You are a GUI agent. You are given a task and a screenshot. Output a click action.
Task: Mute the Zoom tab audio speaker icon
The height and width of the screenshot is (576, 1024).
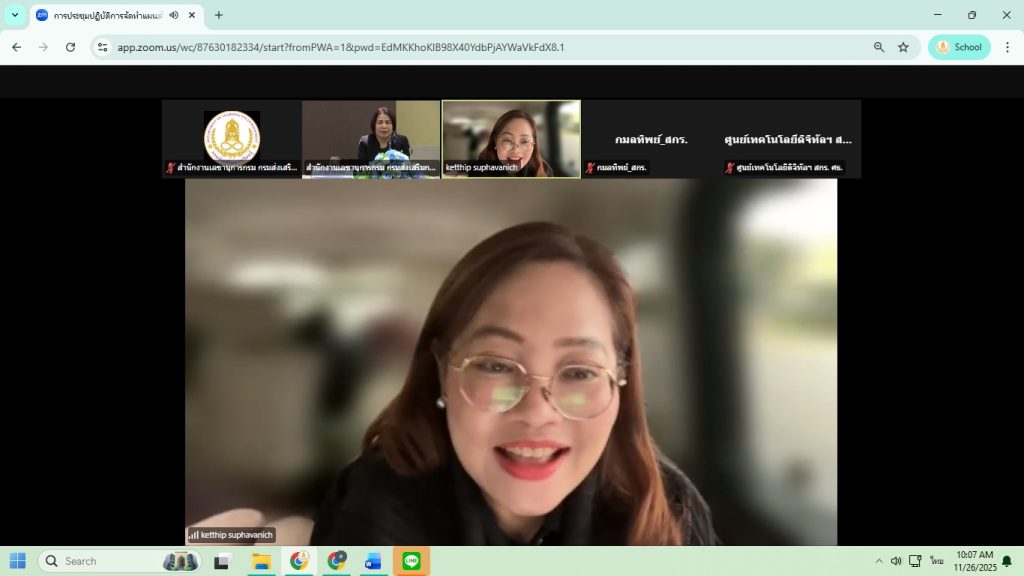[174, 15]
